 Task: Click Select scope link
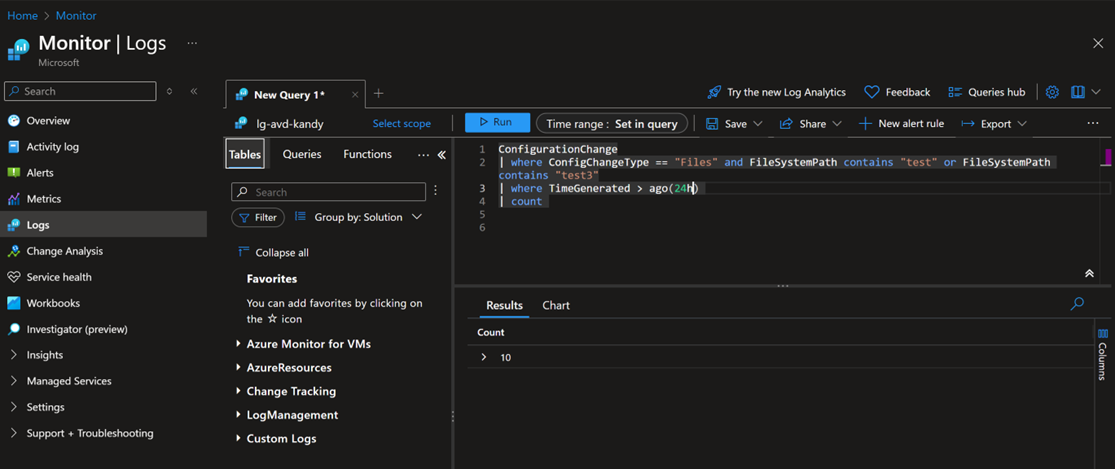[x=402, y=124]
